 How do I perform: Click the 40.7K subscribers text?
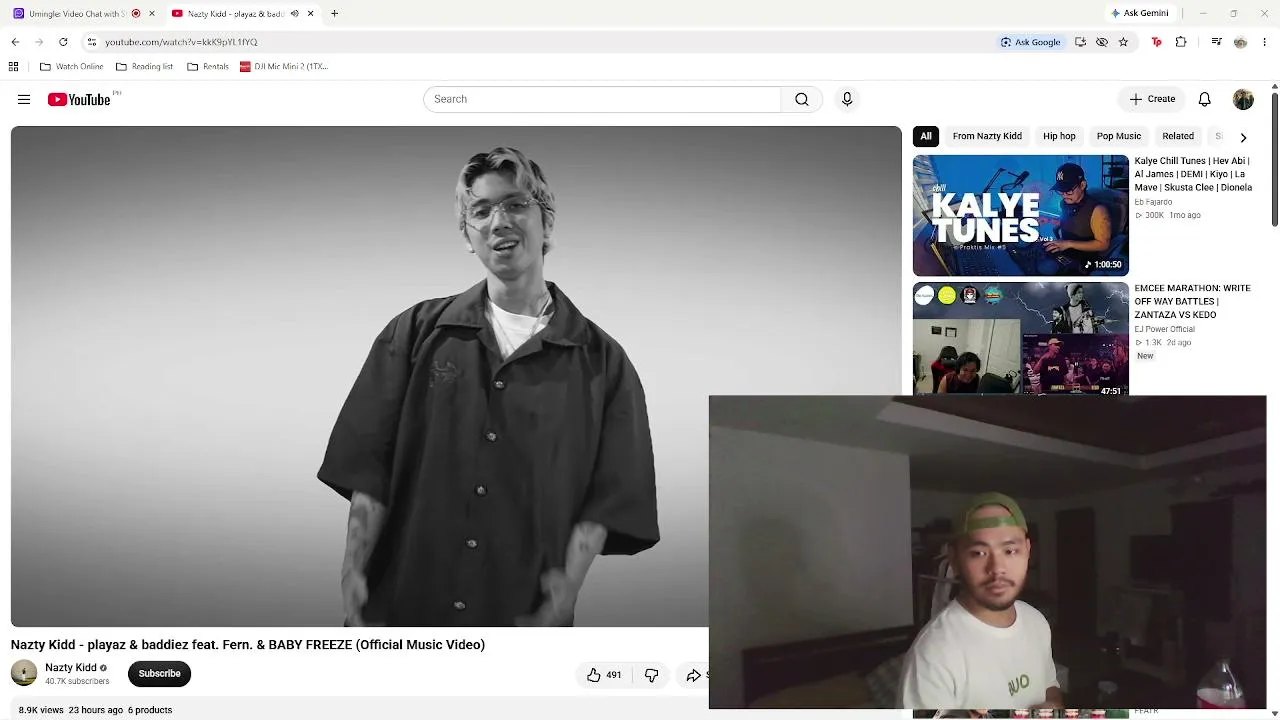(x=77, y=682)
